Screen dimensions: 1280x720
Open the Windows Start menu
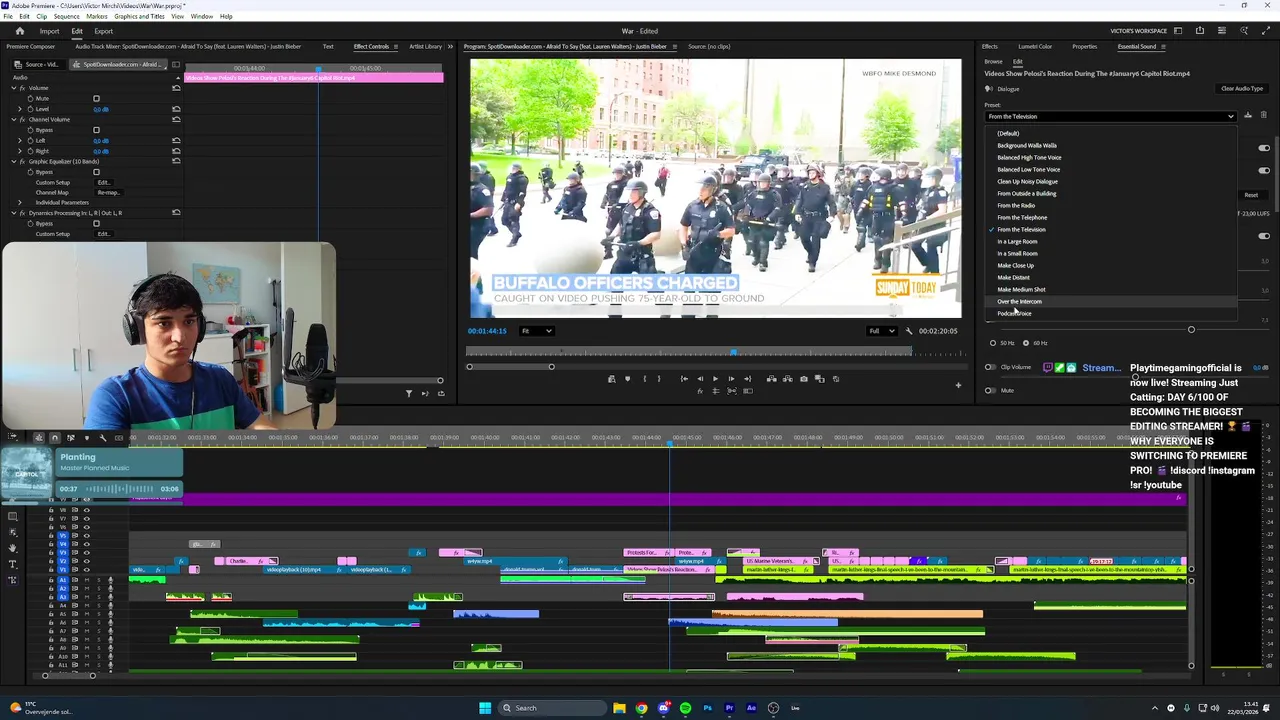coord(485,708)
